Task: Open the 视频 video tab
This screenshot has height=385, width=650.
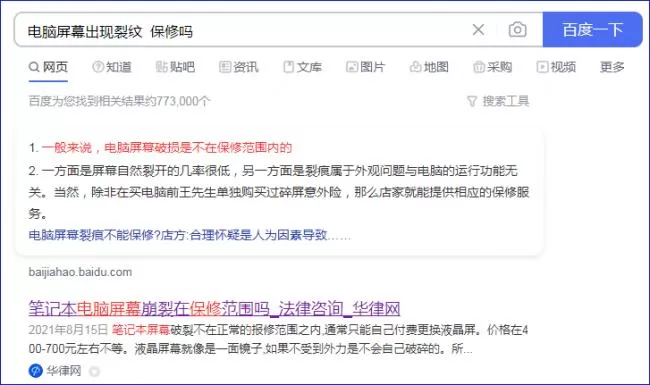Action: pos(556,67)
